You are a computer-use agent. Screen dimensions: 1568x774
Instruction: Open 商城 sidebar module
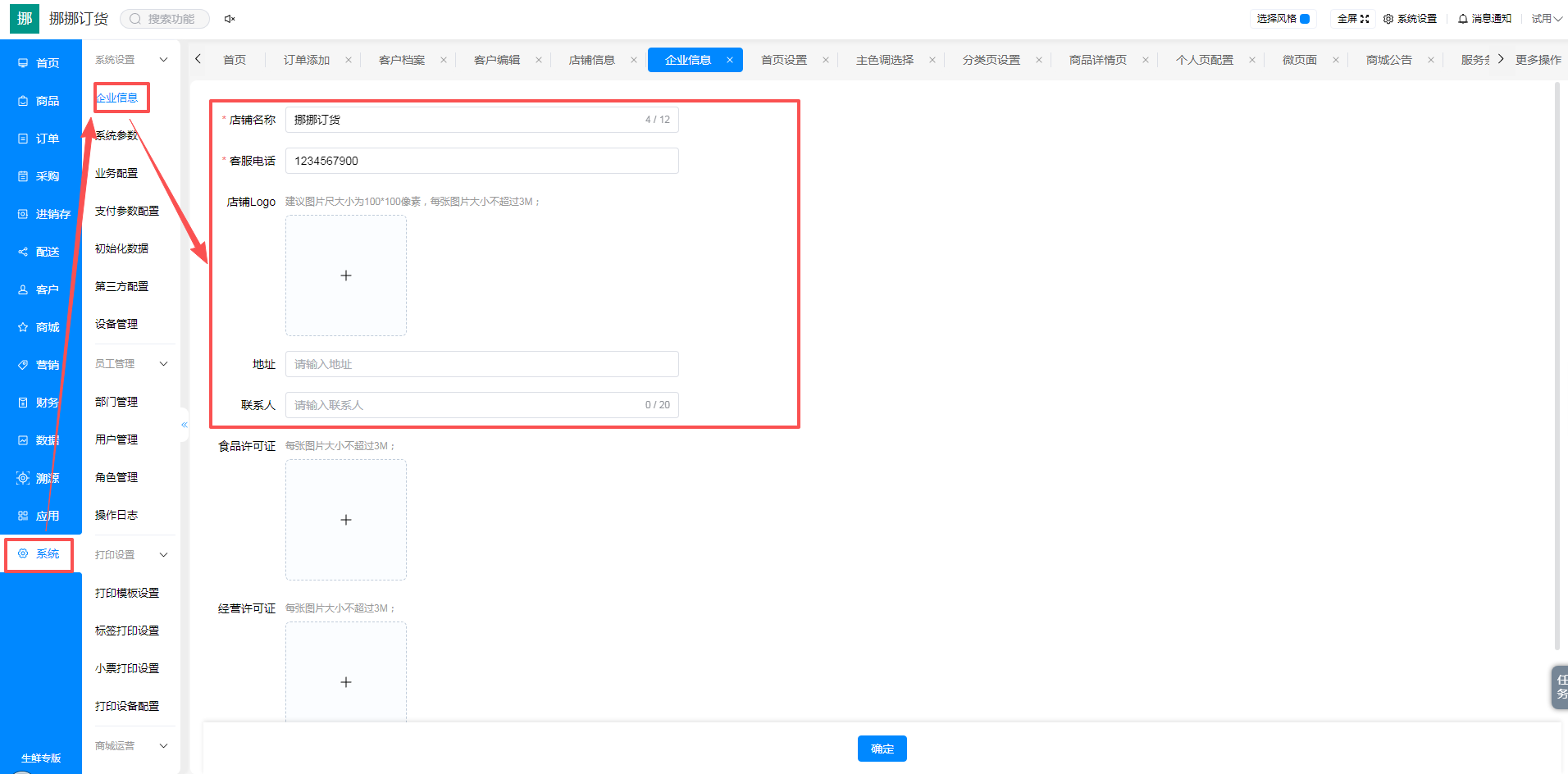(x=39, y=327)
